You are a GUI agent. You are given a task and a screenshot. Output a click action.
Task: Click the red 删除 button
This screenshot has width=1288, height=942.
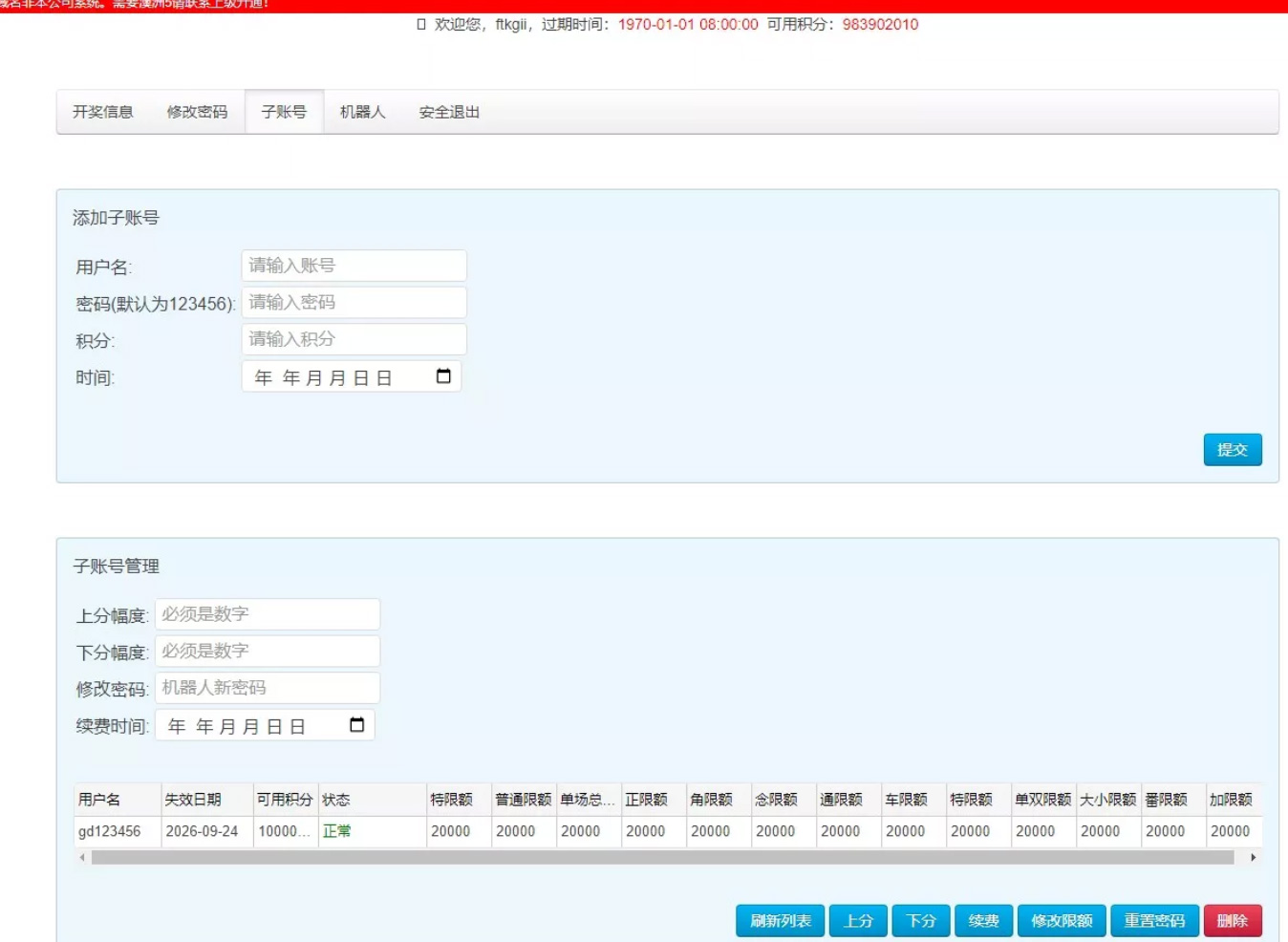pyautogui.click(x=1232, y=921)
